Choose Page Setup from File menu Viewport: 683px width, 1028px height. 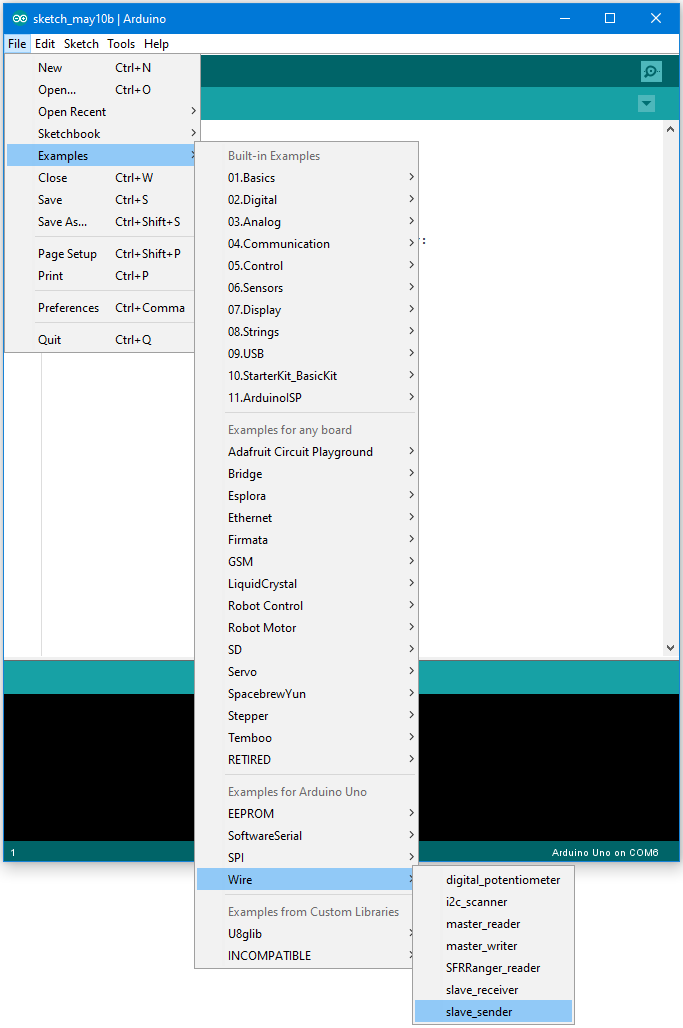(66, 254)
